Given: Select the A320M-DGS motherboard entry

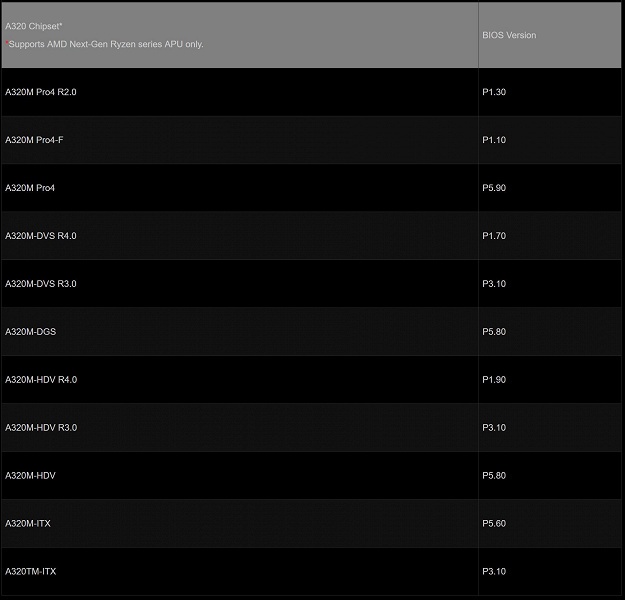Looking at the screenshot, I should coord(31,332).
